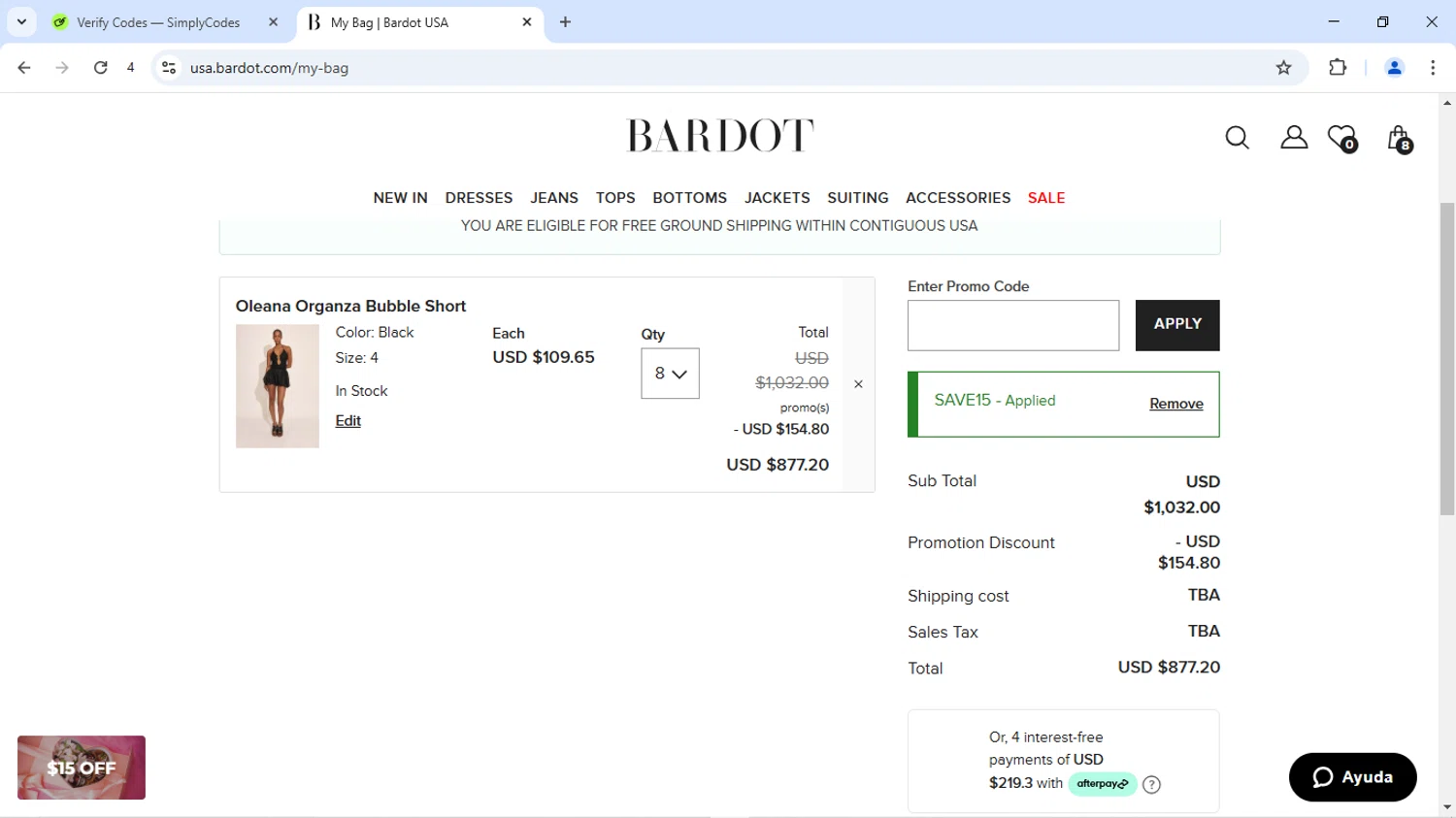Select the My Bag Bardot USA tab
The image size is (1456, 818).
pos(419,22)
